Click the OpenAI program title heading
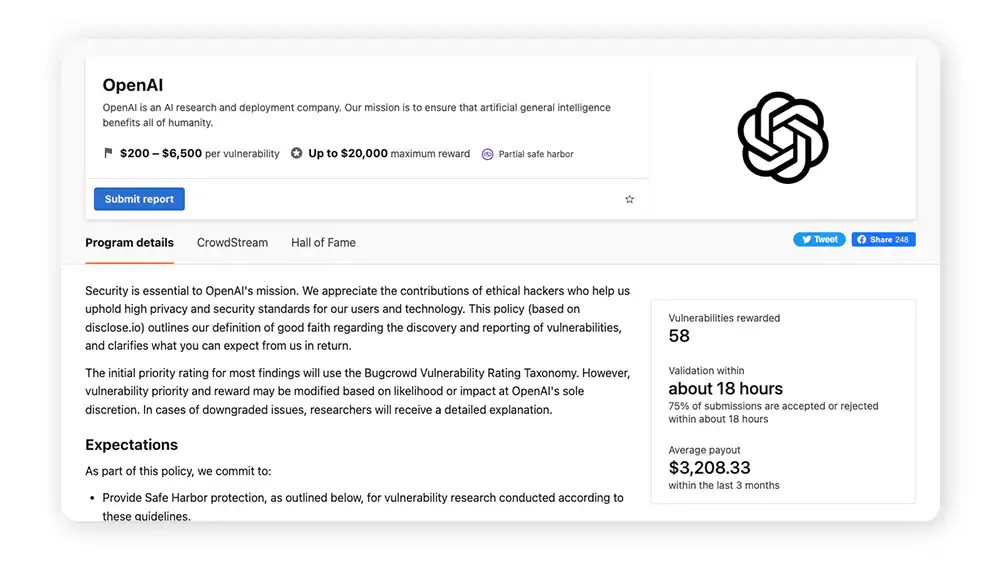 pyautogui.click(x=132, y=86)
